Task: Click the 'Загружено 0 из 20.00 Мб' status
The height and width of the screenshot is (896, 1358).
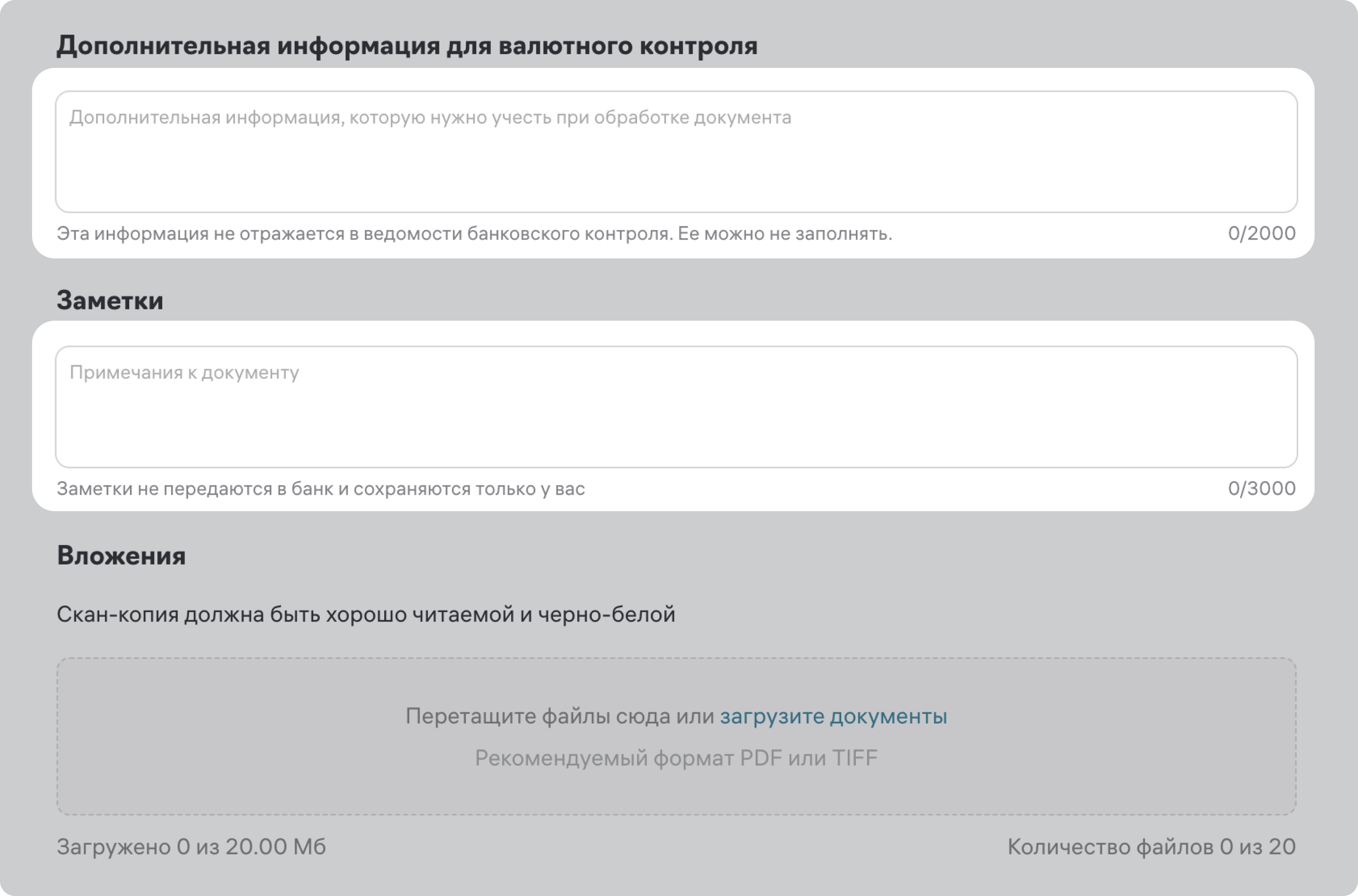Action: [191, 847]
